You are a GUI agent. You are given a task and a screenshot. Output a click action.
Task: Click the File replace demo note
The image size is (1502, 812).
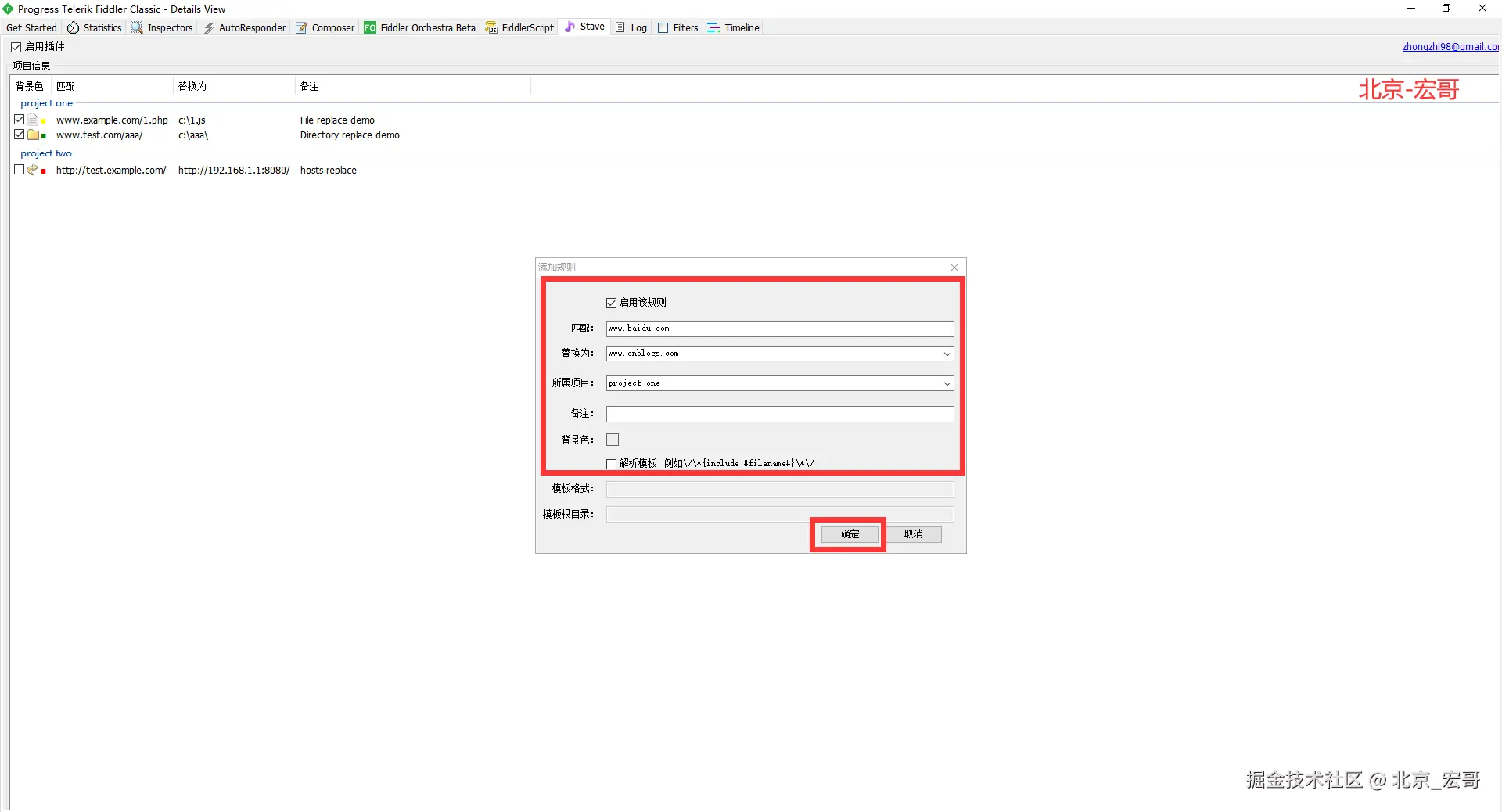coord(337,120)
